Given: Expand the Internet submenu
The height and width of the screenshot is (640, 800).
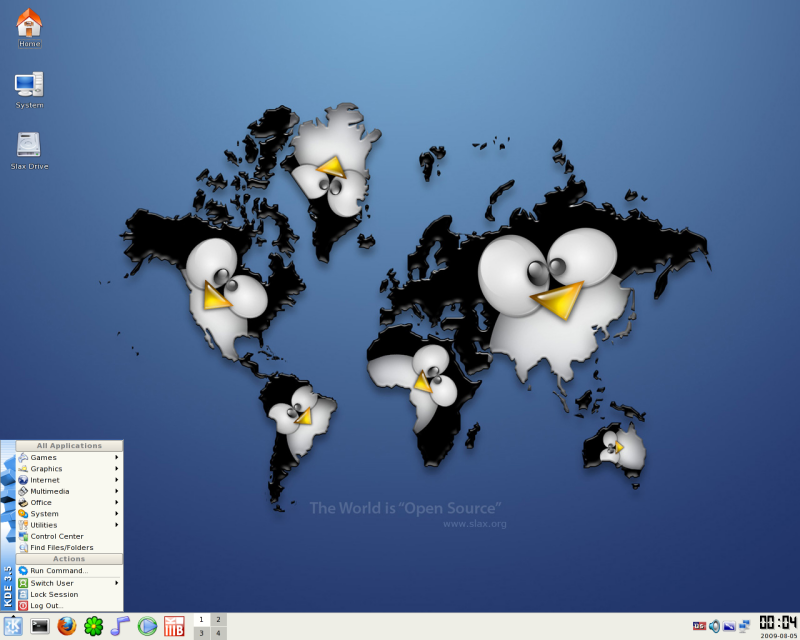Looking at the screenshot, I should [x=69, y=480].
